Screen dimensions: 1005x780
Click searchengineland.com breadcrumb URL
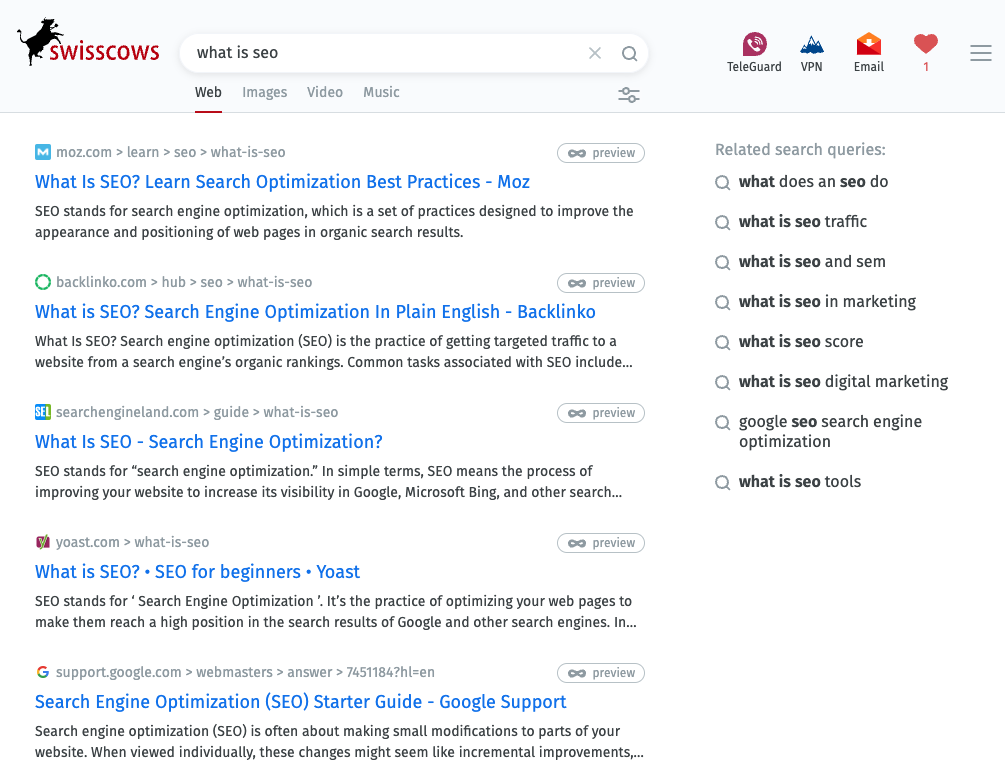[197, 412]
